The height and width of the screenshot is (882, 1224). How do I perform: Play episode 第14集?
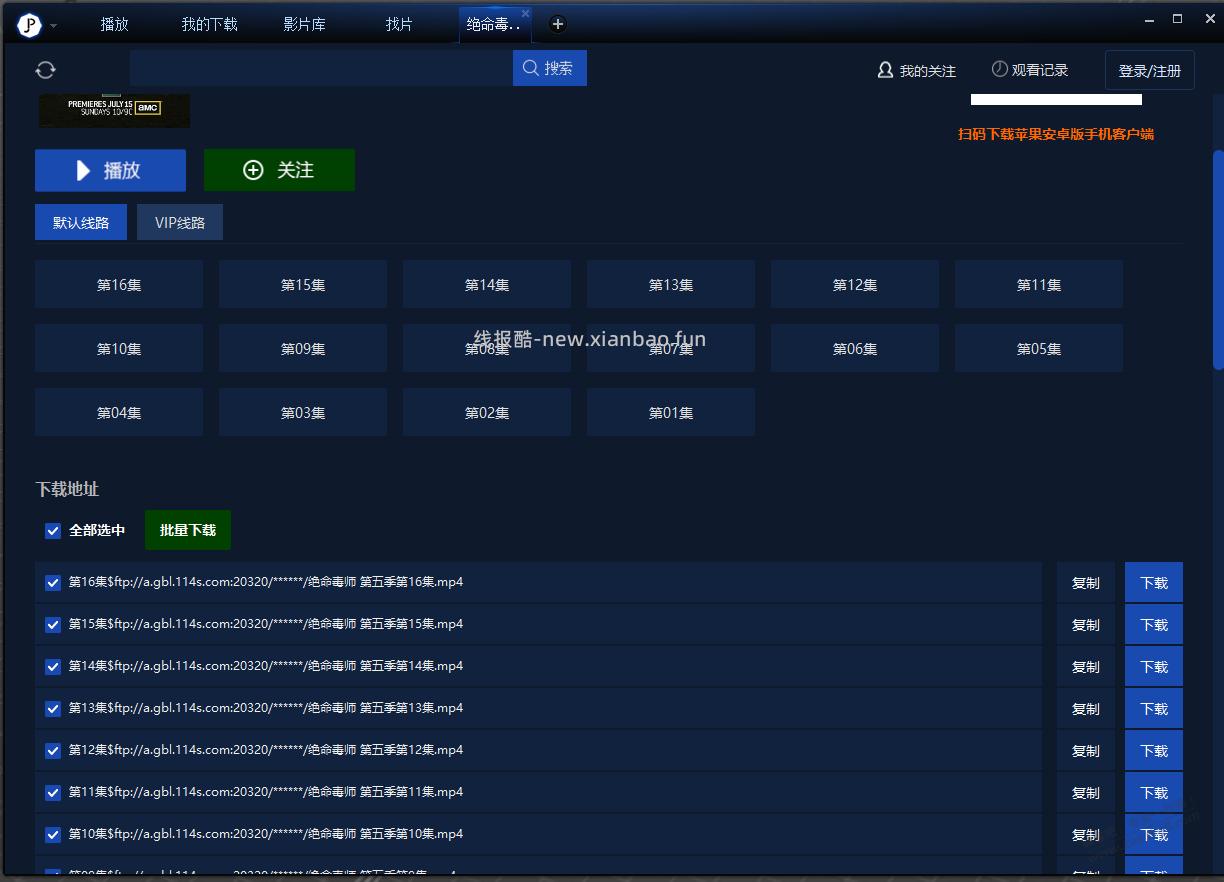487,284
